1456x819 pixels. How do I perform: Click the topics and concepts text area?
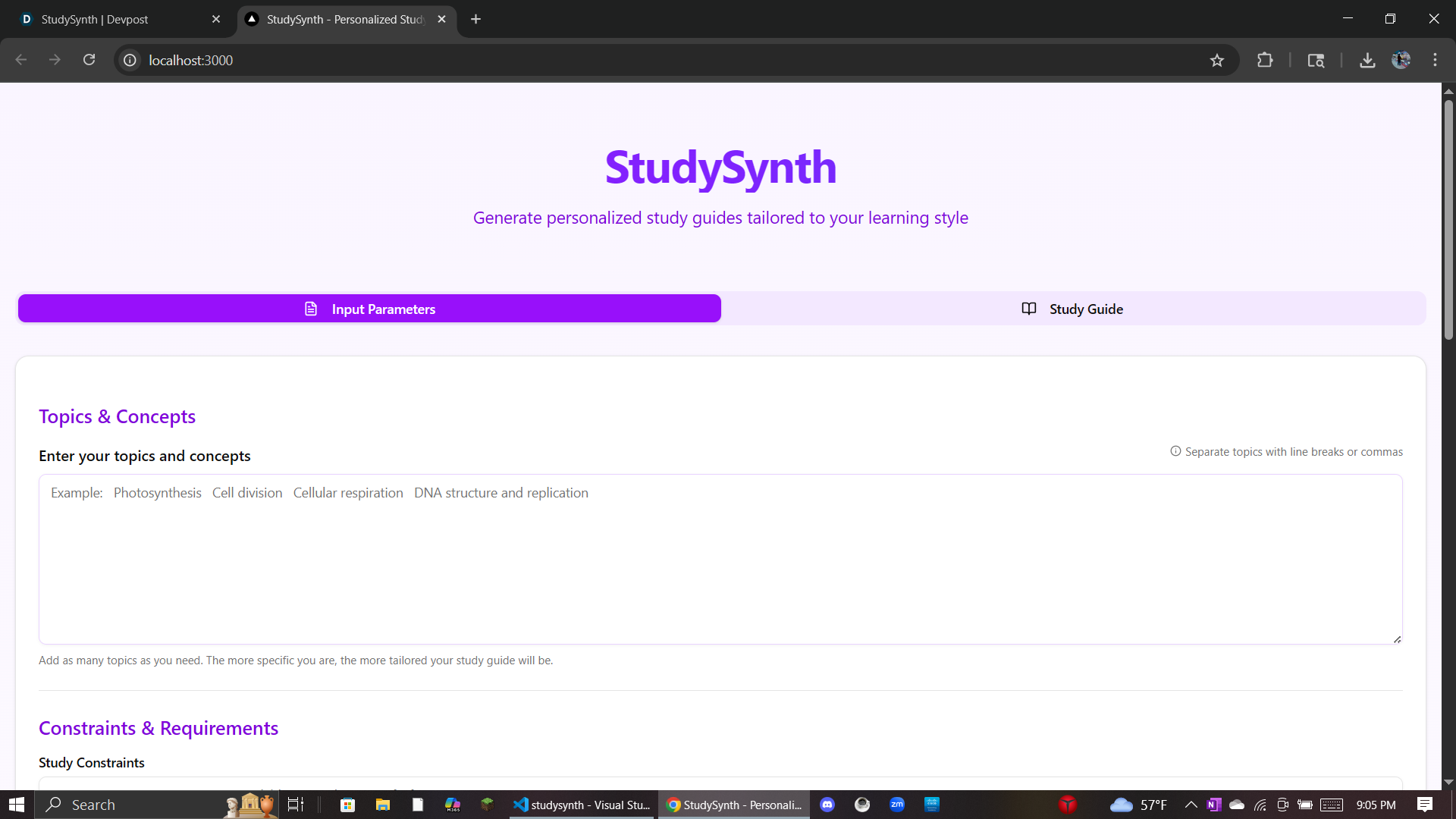[x=720, y=560]
